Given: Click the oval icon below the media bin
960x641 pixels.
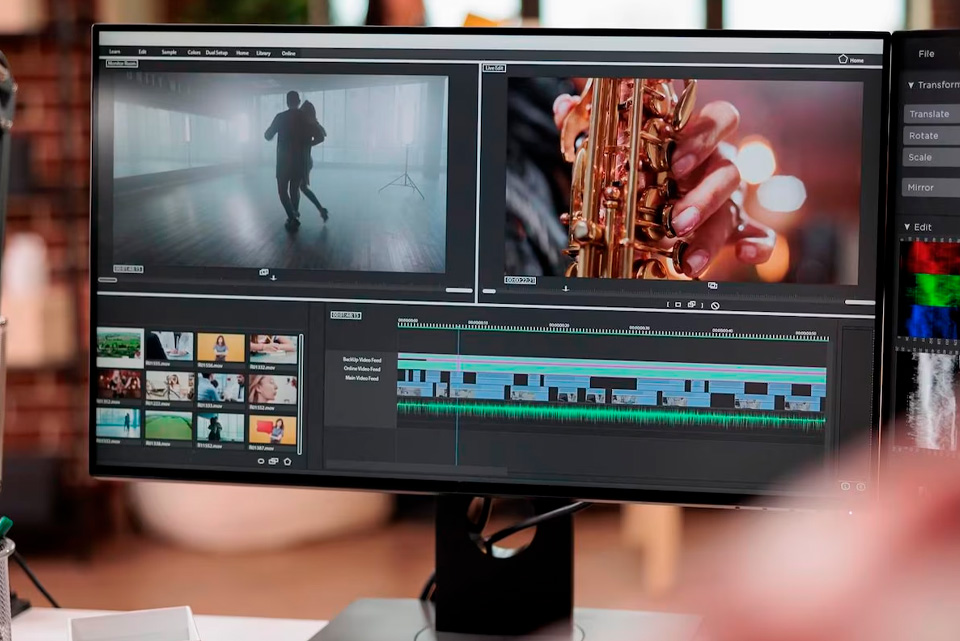Looking at the screenshot, I should pos(261,461).
